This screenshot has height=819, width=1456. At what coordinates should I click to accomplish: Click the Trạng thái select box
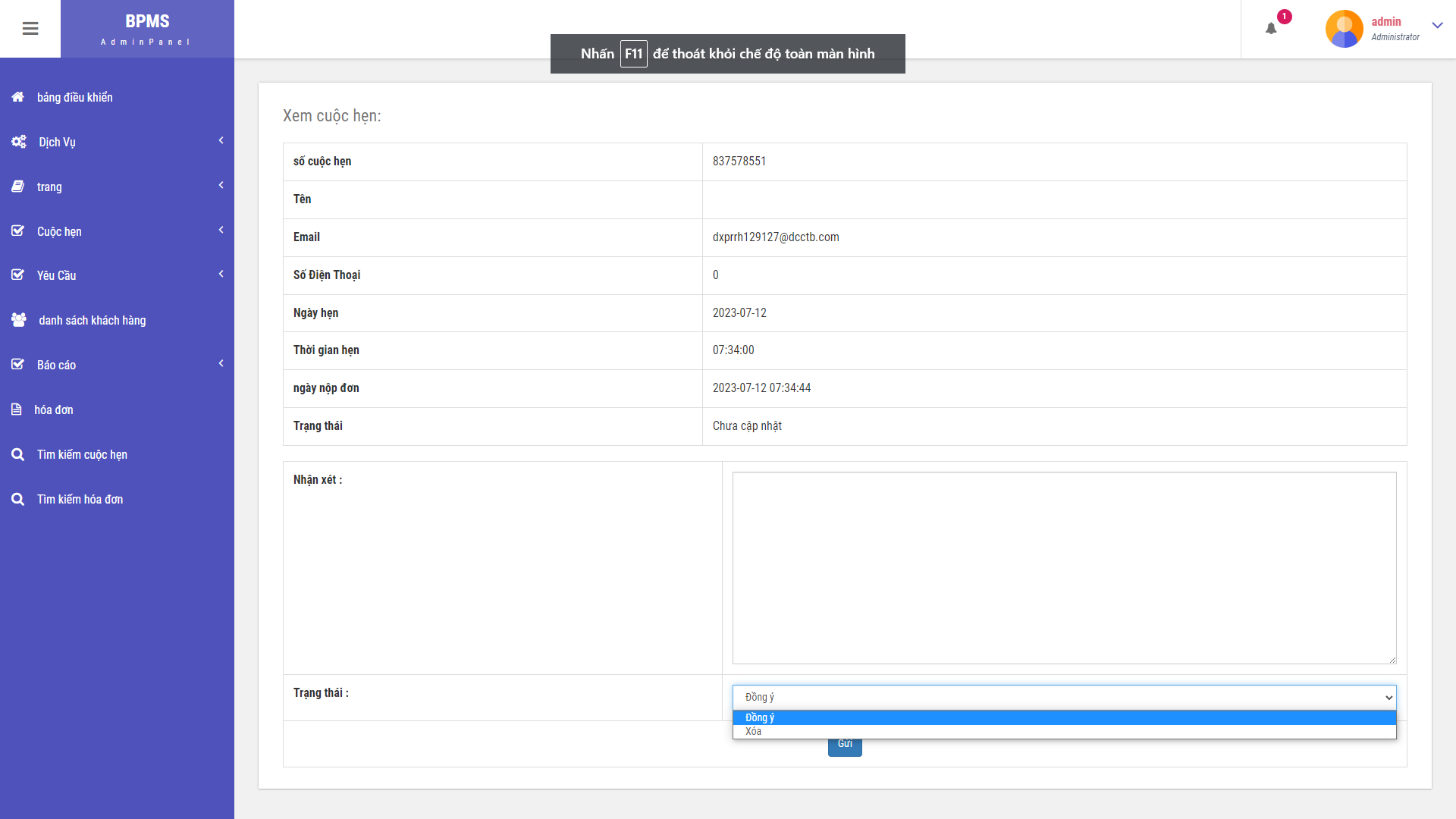(1063, 697)
